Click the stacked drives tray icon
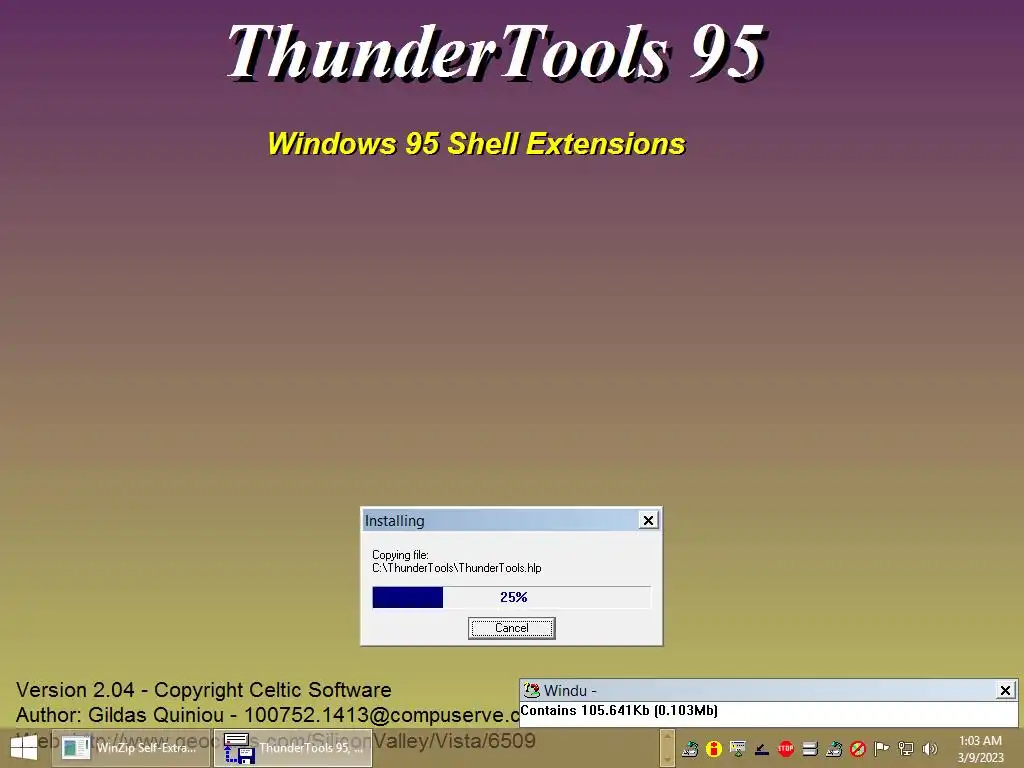 click(810, 748)
